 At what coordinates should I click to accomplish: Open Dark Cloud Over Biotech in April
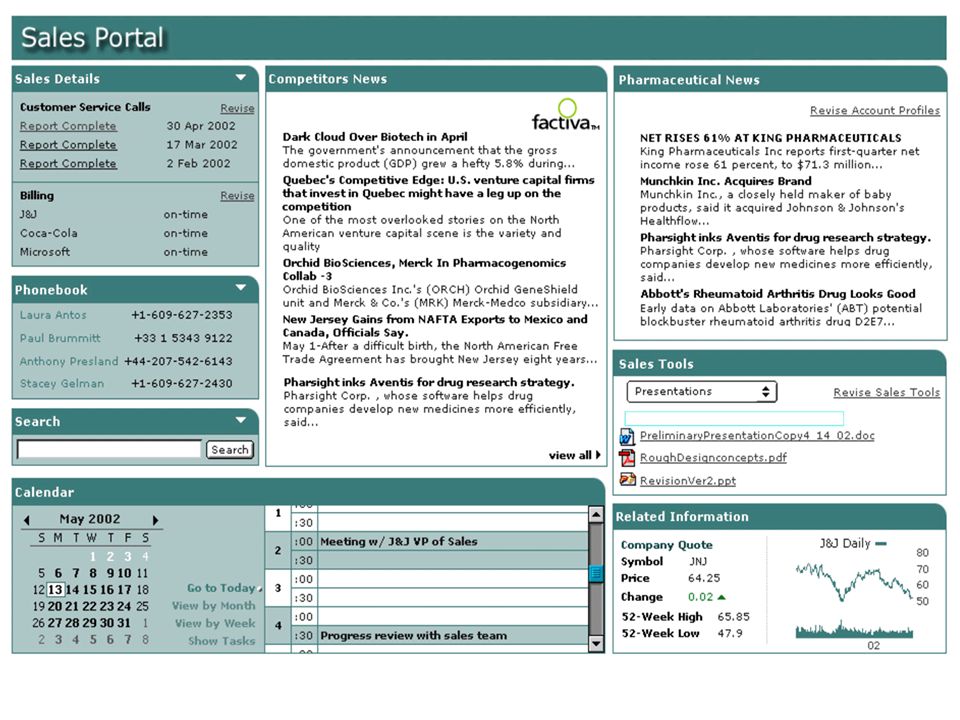(375, 137)
